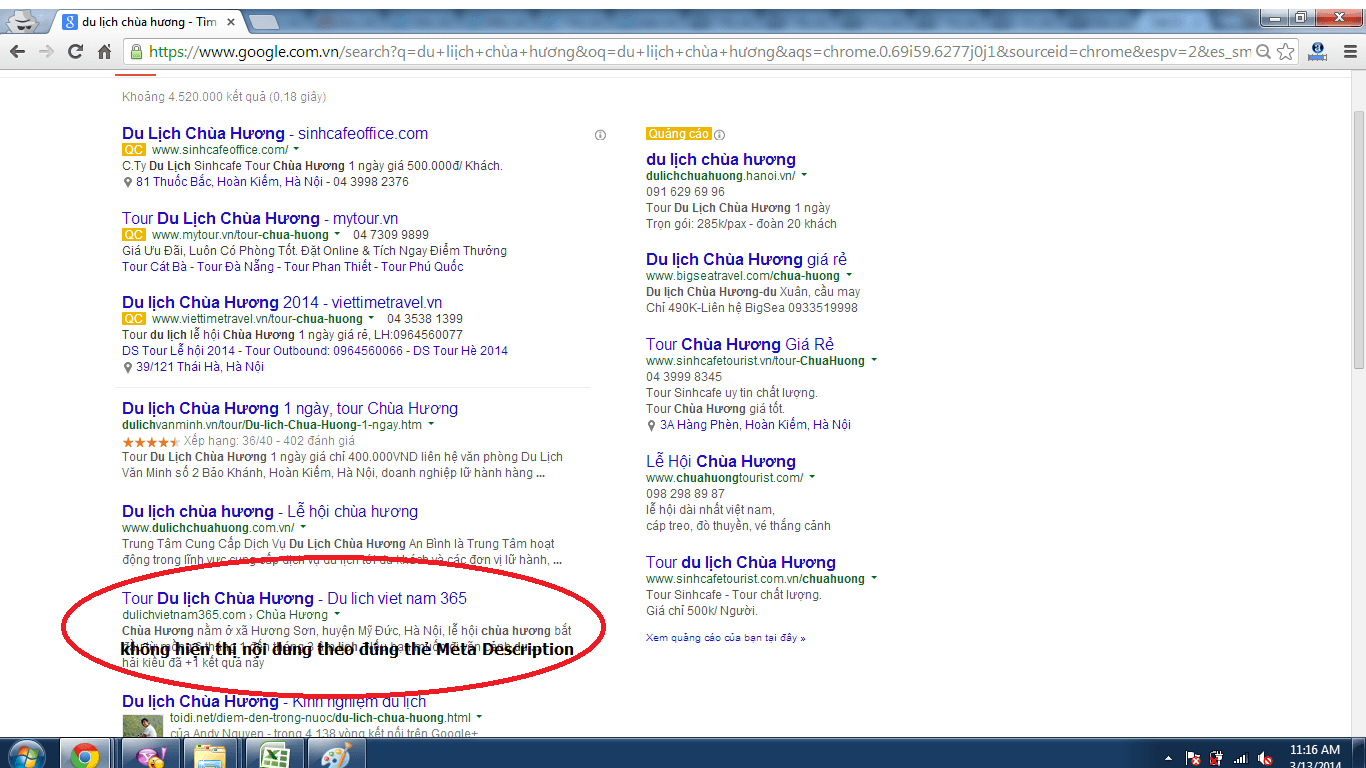Open the 'Lễ Hội Chùa Hương' ad
Image resolution: width=1366 pixels, height=768 pixels.
pos(721,461)
